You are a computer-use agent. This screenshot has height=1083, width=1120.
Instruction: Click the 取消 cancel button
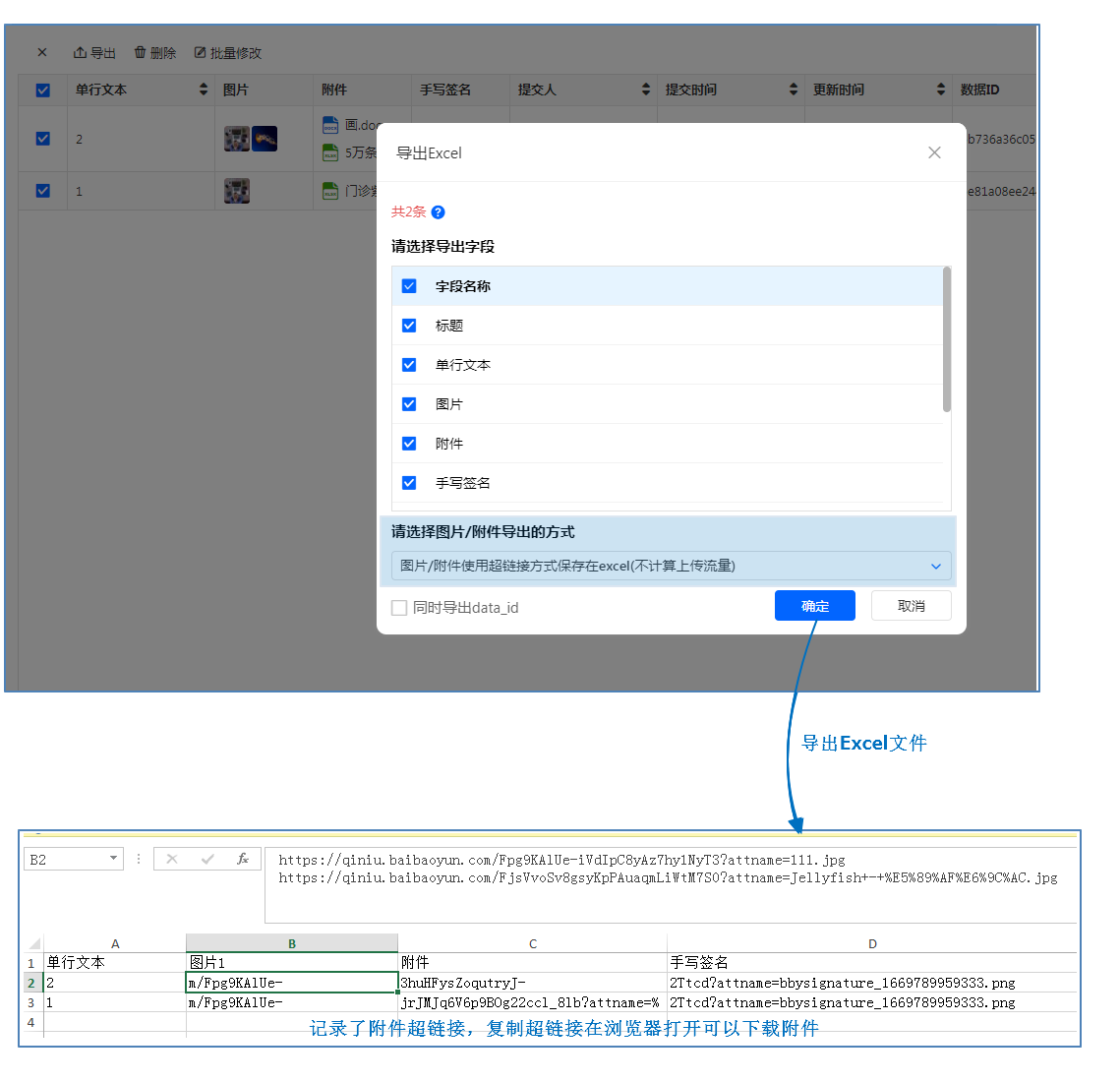tap(911, 606)
